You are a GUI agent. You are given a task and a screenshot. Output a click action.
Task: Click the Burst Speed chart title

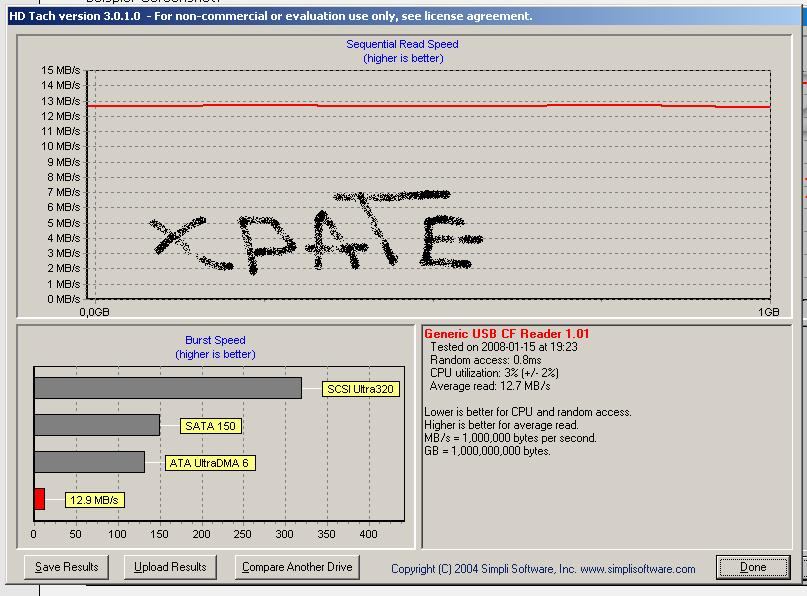click(215, 340)
